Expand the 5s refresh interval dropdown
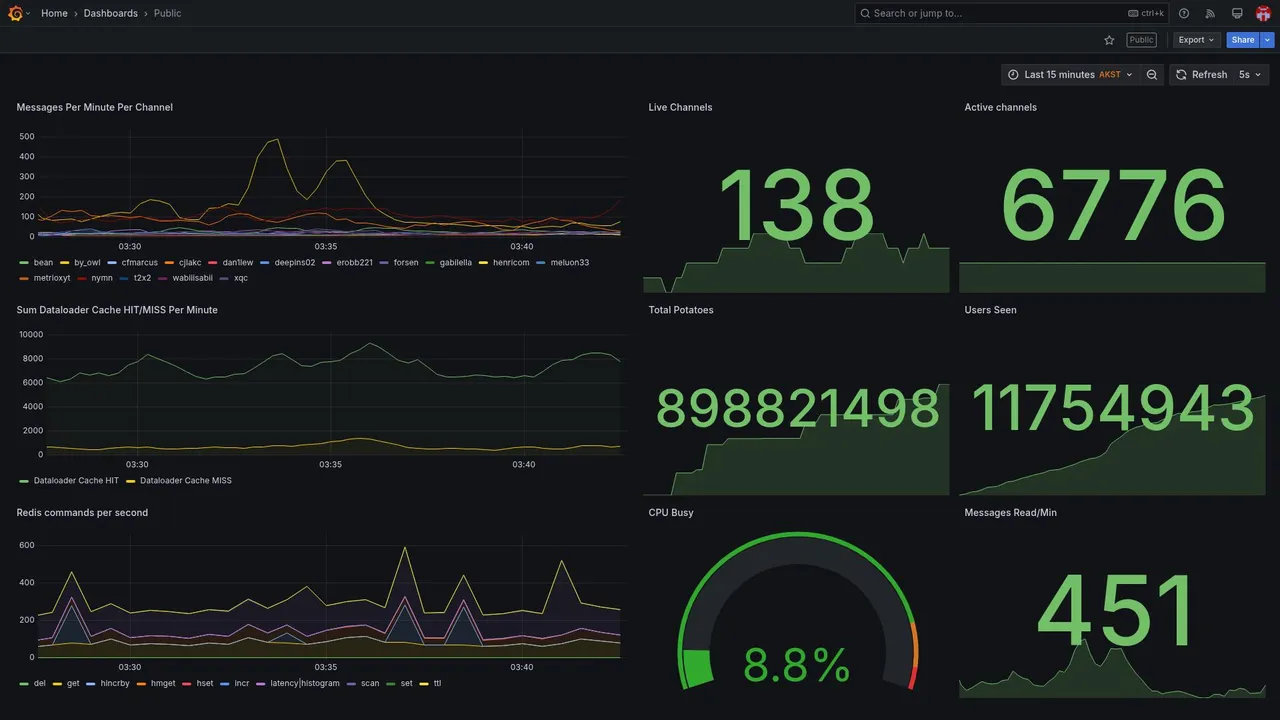1280x720 pixels. coord(1251,75)
